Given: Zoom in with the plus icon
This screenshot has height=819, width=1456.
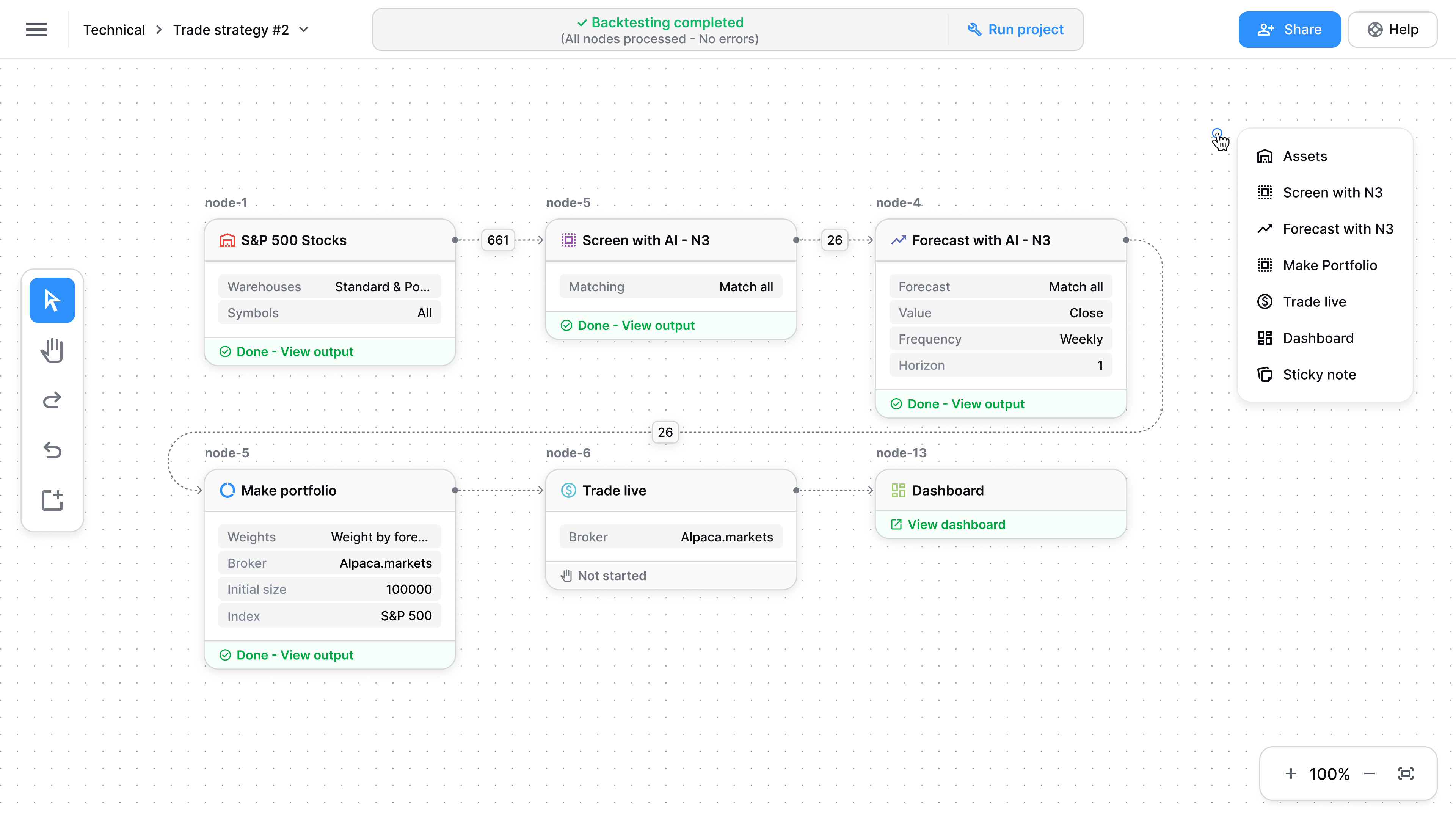Looking at the screenshot, I should pyautogui.click(x=1291, y=773).
